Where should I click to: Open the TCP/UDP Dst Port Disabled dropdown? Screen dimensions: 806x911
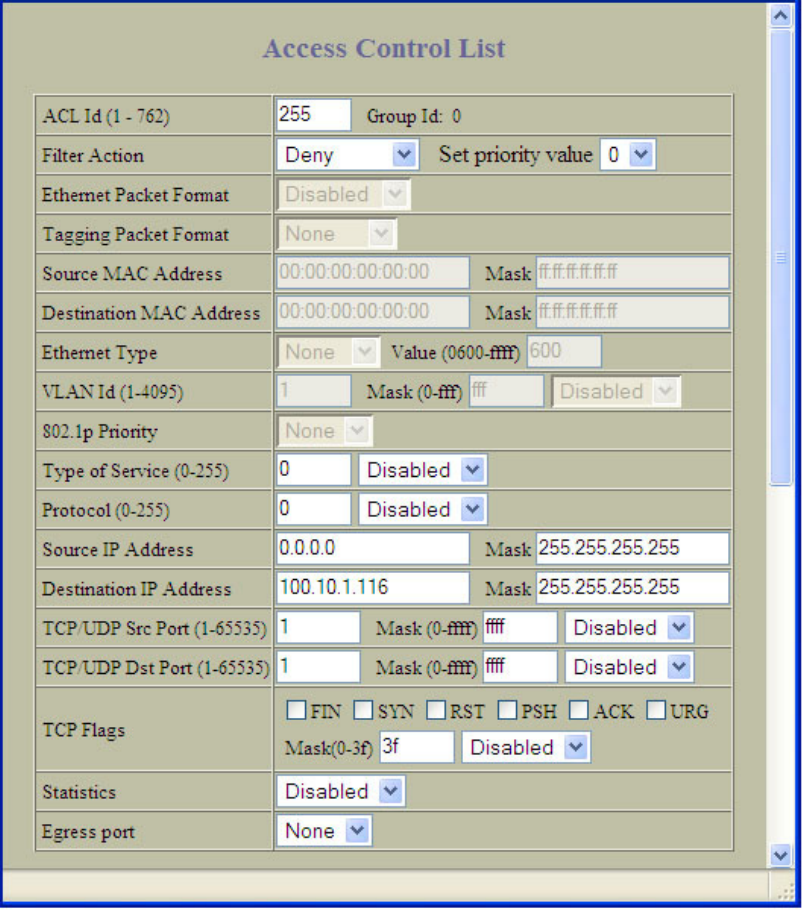click(x=629, y=668)
